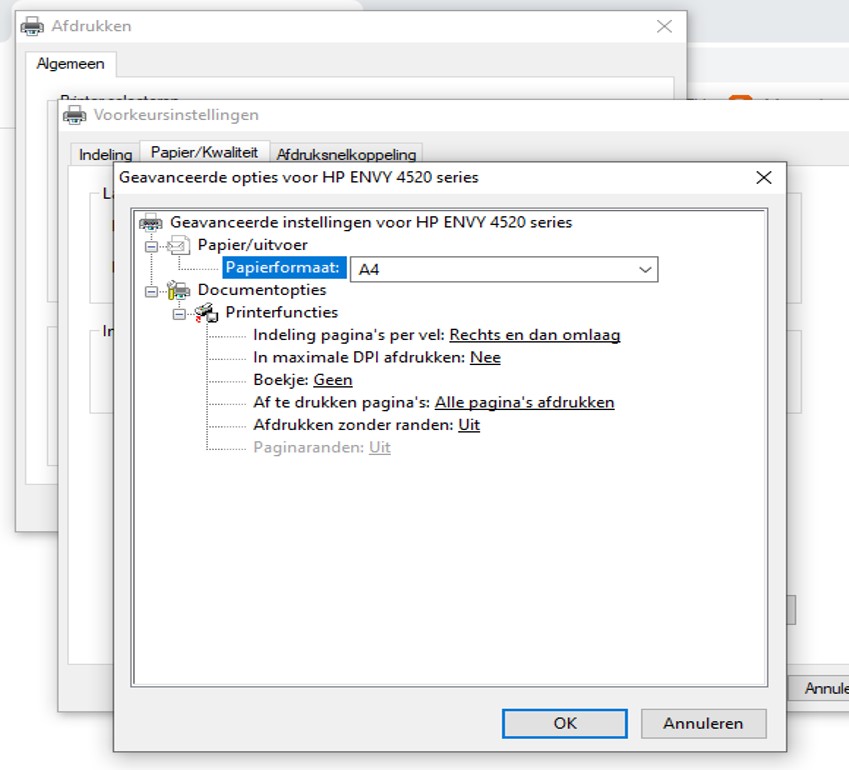849x770 pixels.
Task: Collapse the Documentopties tree node
Action: pos(152,291)
